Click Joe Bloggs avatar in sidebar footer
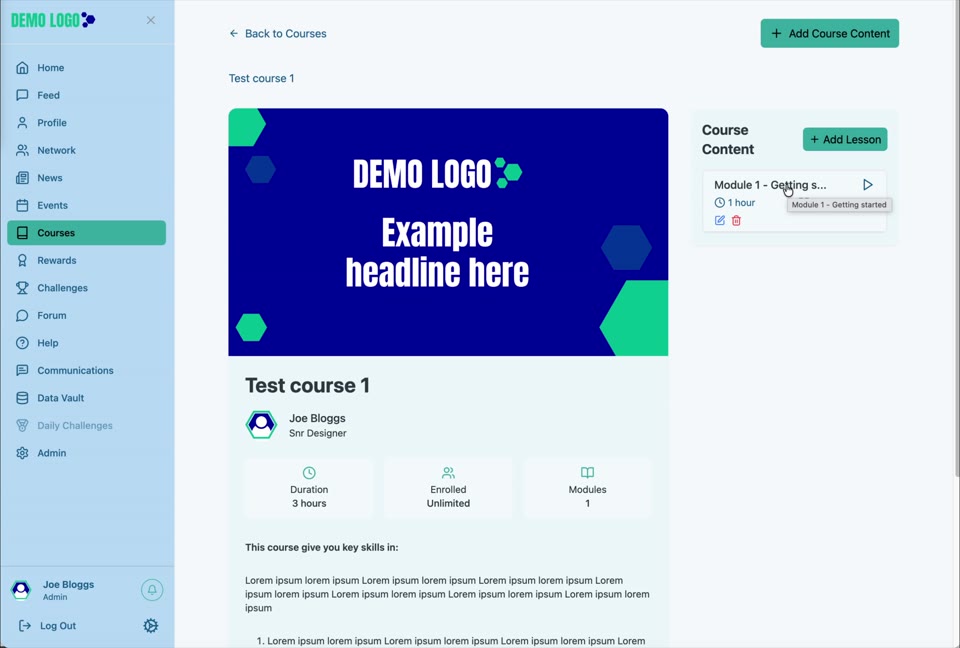Image resolution: width=960 pixels, height=648 pixels. (21, 590)
